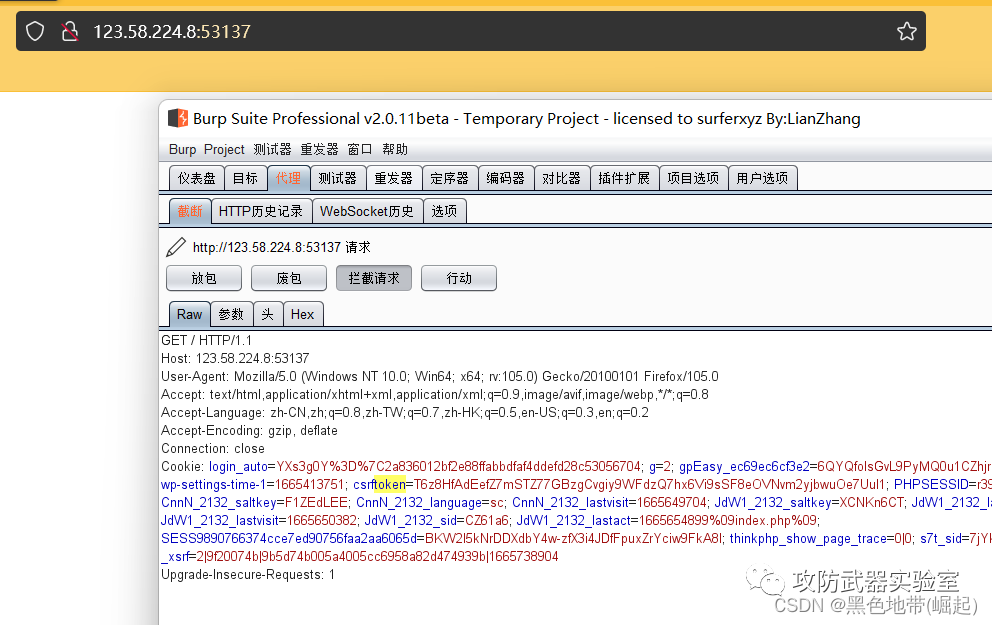Image resolution: width=992 pixels, height=625 pixels.
Task: Click the Connection: close header line
Action: point(213,449)
